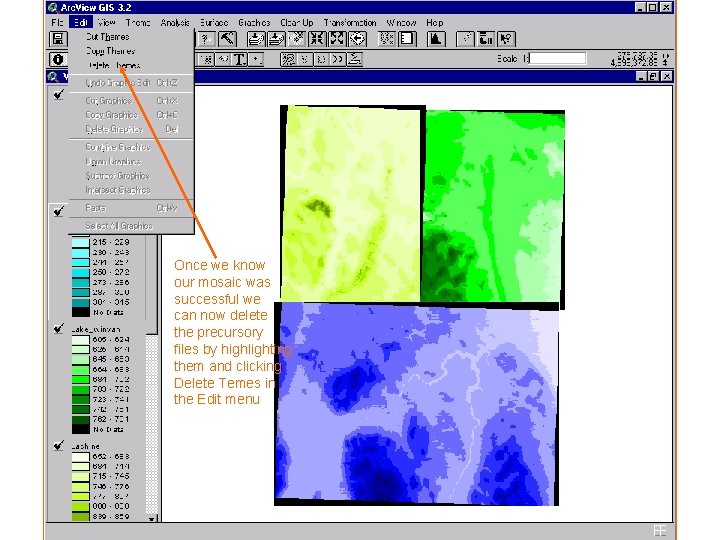Open the View menu

[106, 22]
